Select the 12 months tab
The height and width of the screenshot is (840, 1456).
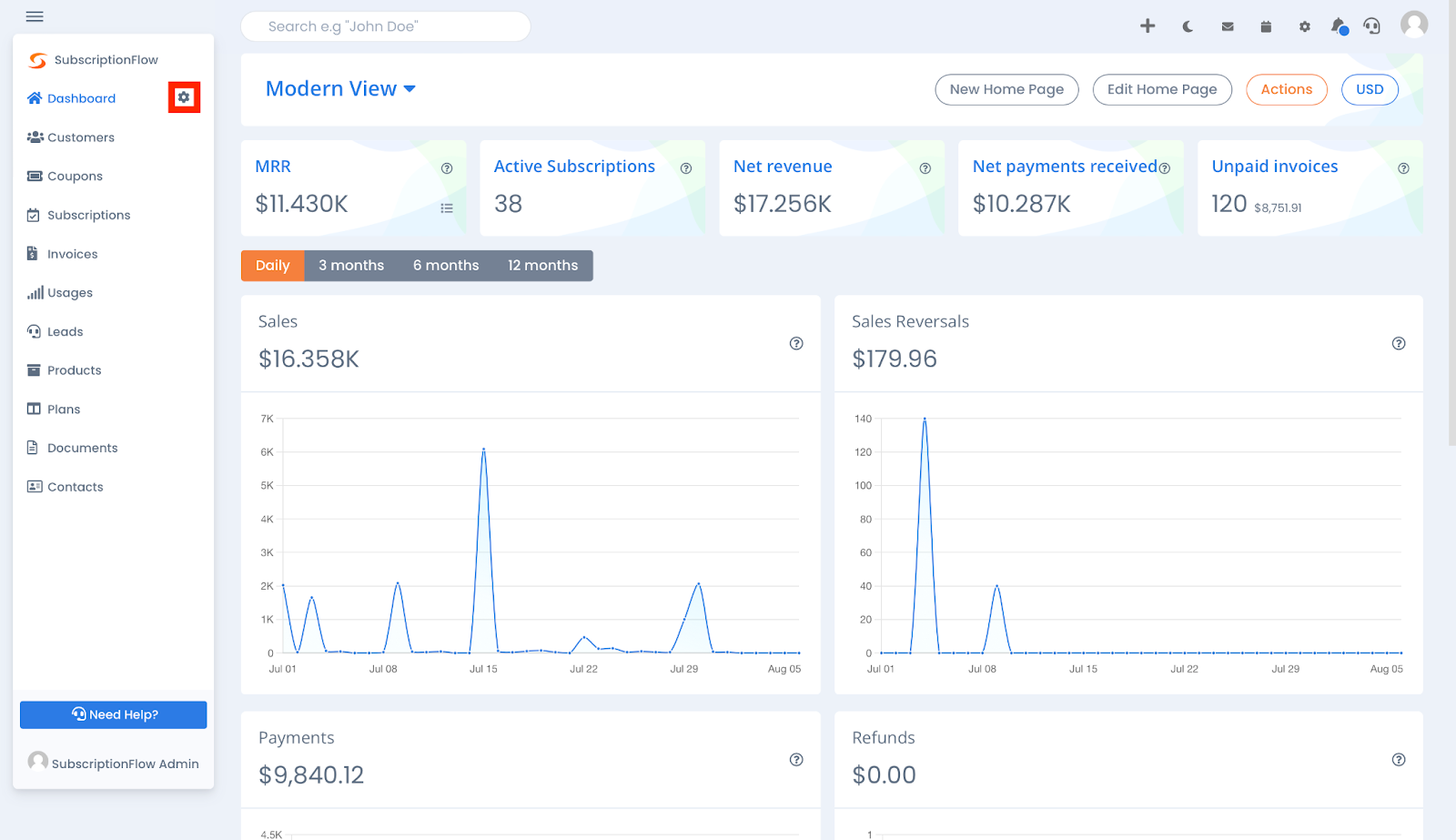542,266
